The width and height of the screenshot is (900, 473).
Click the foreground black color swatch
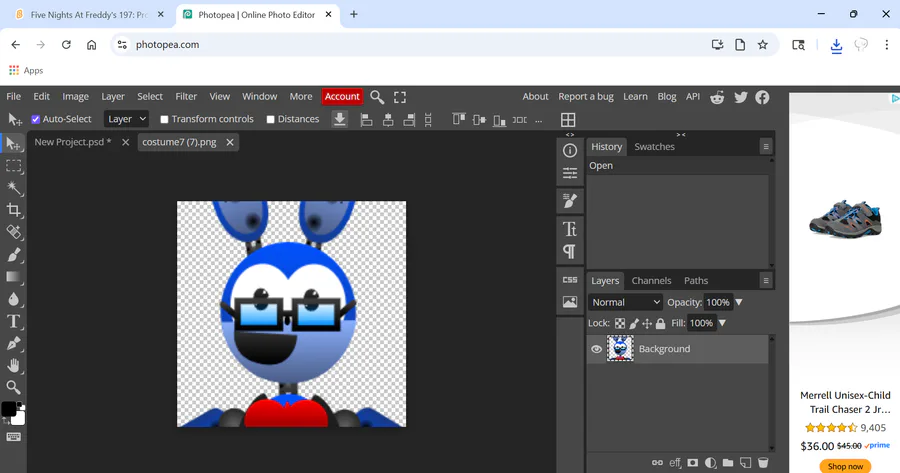pyautogui.click(x=9, y=409)
